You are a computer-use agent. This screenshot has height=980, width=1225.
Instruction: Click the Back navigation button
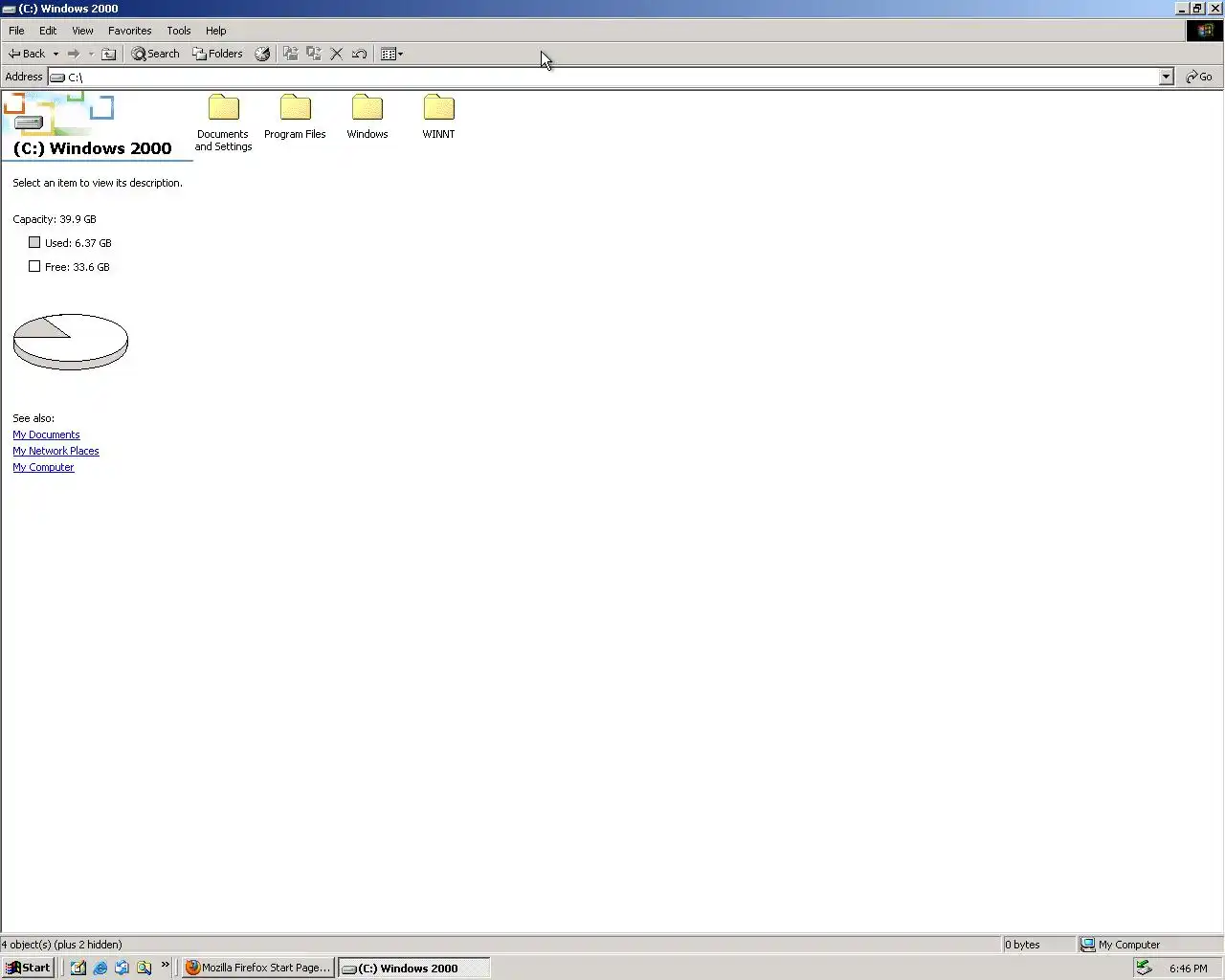(26, 54)
